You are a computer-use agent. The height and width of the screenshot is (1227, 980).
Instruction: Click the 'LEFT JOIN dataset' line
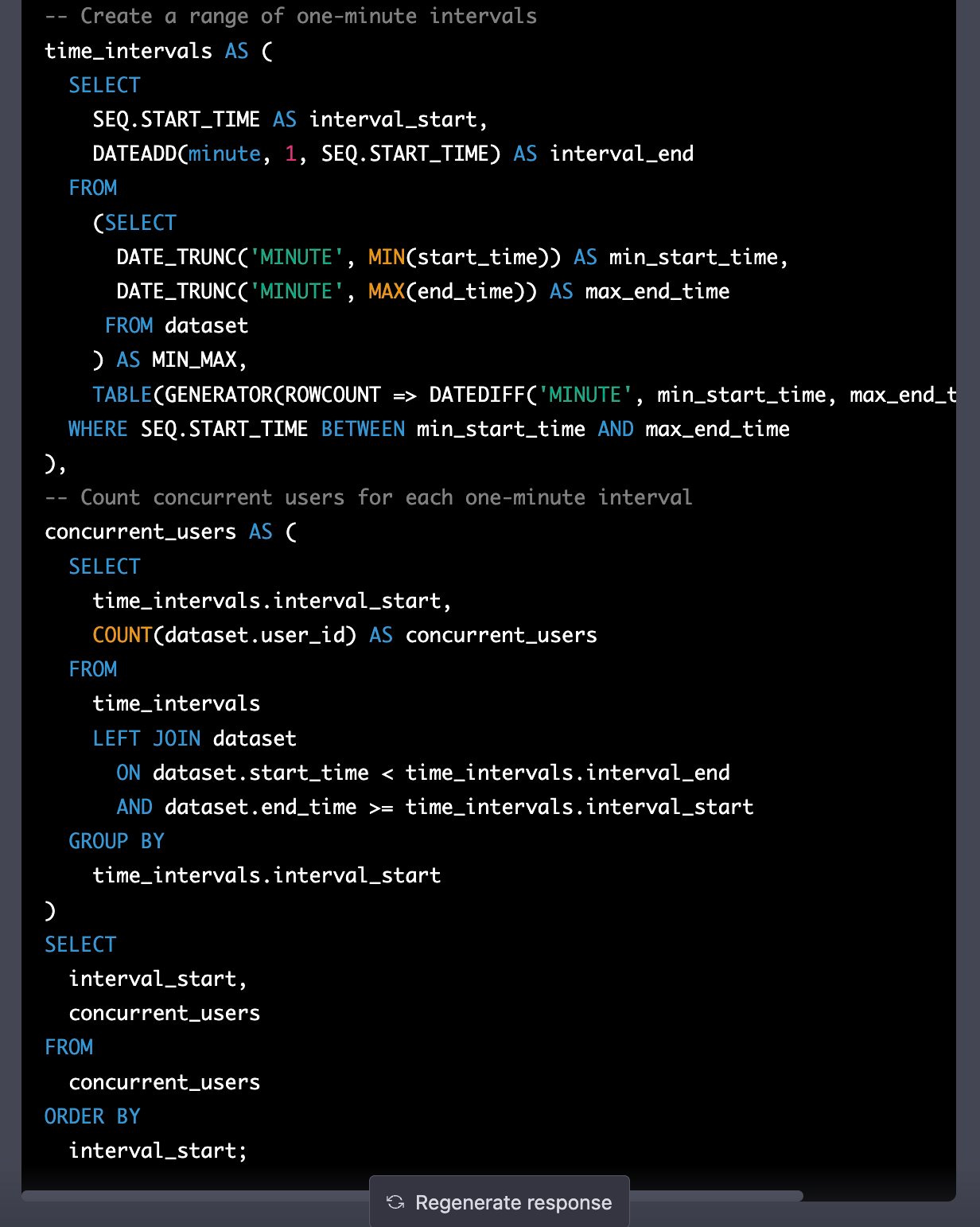(195, 738)
